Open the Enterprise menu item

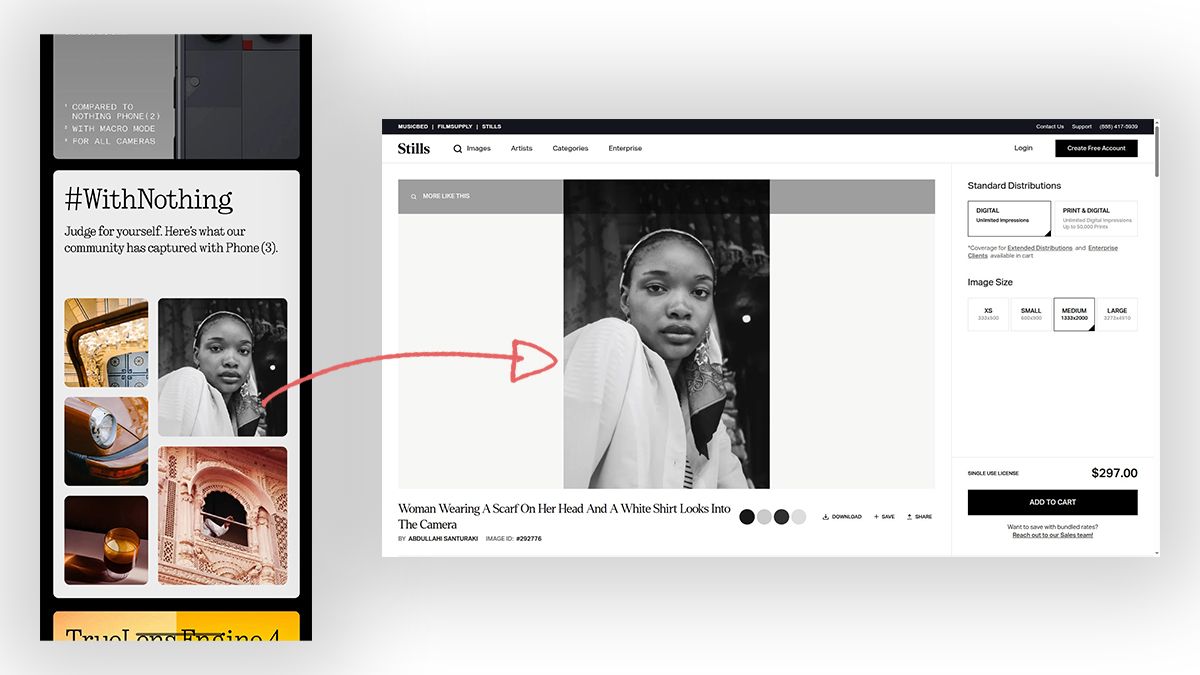(x=625, y=149)
